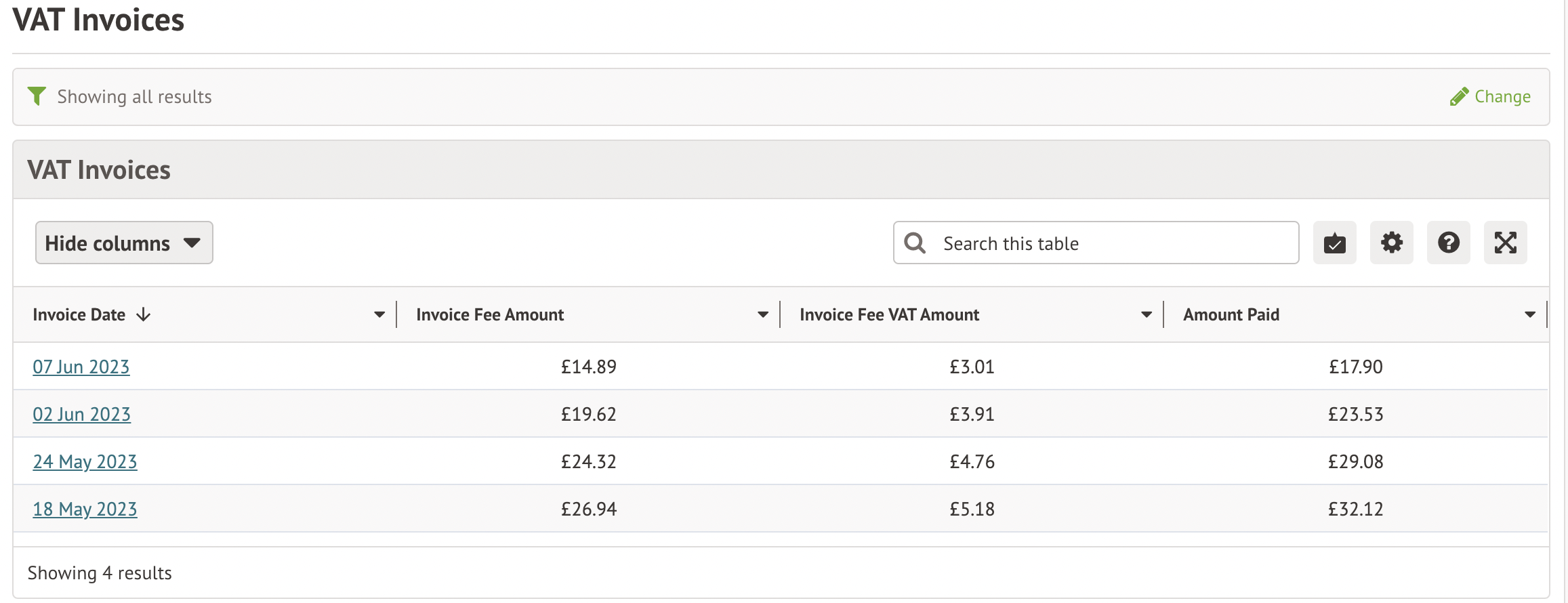
Task: Click the magnifying glass search icon
Action: (x=915, y=243)
